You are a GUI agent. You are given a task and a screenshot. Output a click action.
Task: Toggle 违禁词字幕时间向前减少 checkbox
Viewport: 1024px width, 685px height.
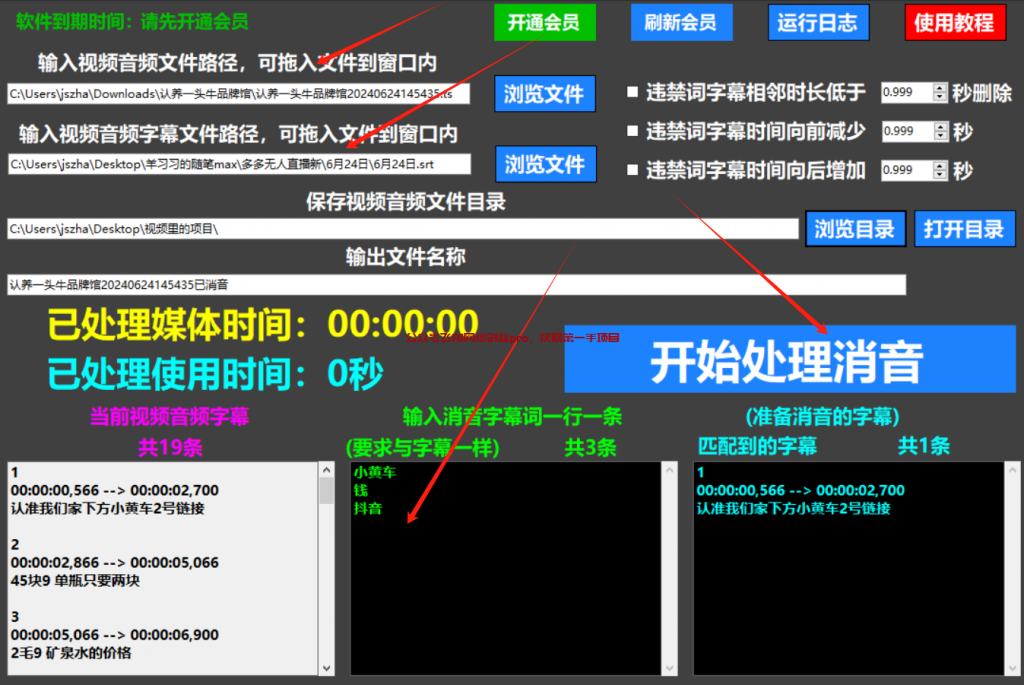coord(632,131)
